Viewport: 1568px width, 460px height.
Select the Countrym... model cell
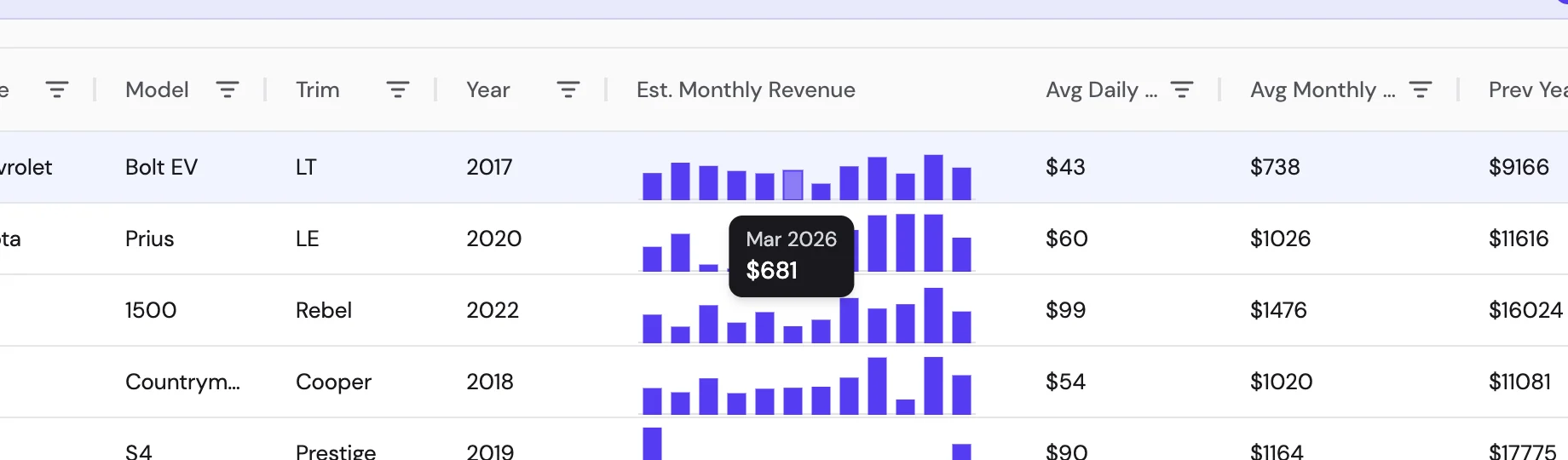pyautogui.click(x=182, y=382)
